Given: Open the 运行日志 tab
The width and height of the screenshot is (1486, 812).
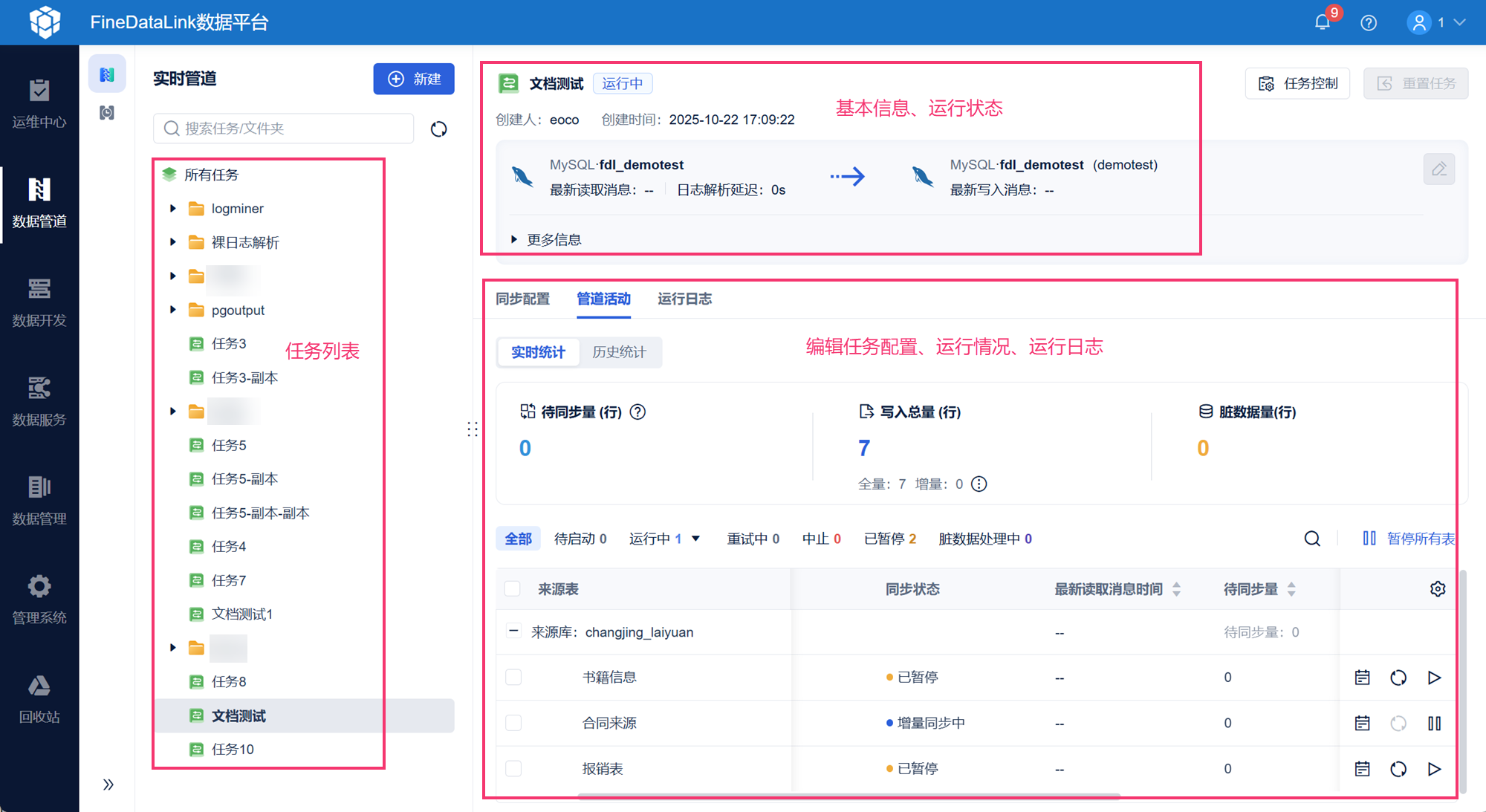Looking at the screenshot, I should 685,299.
